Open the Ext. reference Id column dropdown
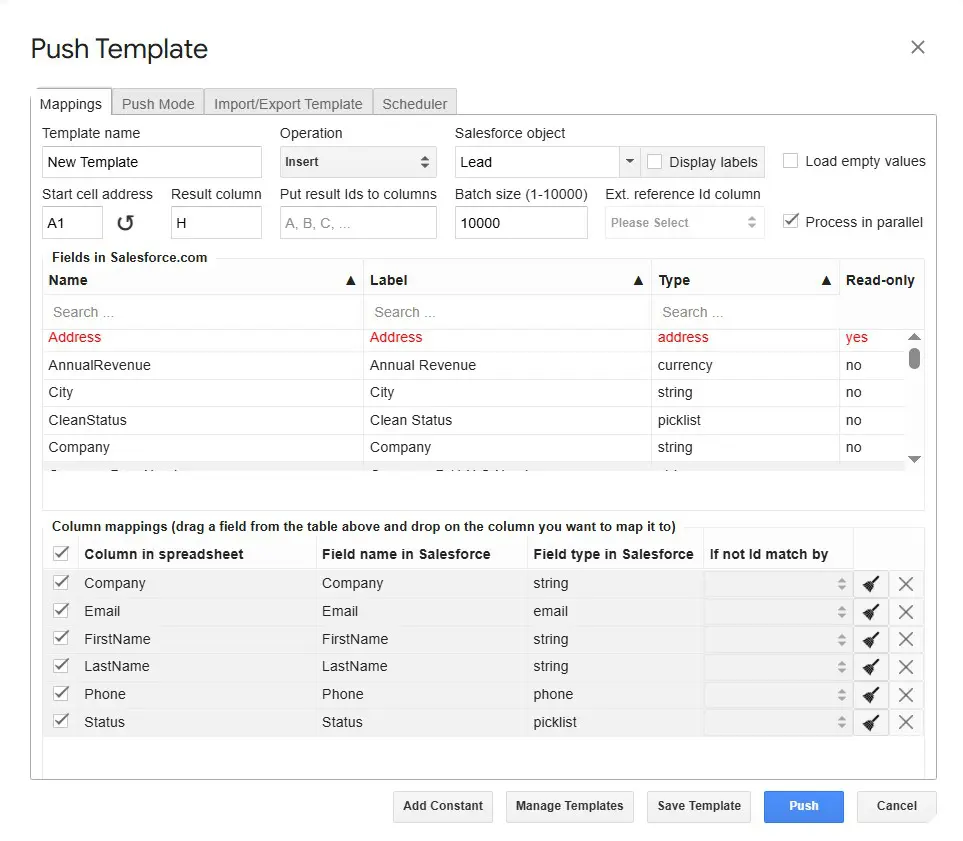This screenshot has width=963, height=841. point(684,223)
